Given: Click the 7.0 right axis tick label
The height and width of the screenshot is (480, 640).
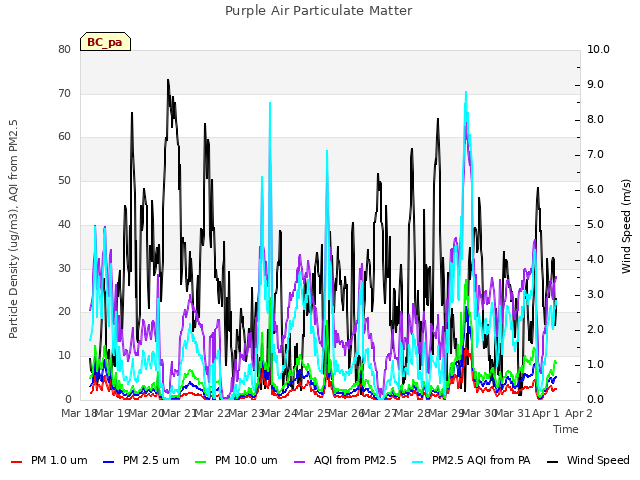Looking at the screenshot, I should 596,154.
